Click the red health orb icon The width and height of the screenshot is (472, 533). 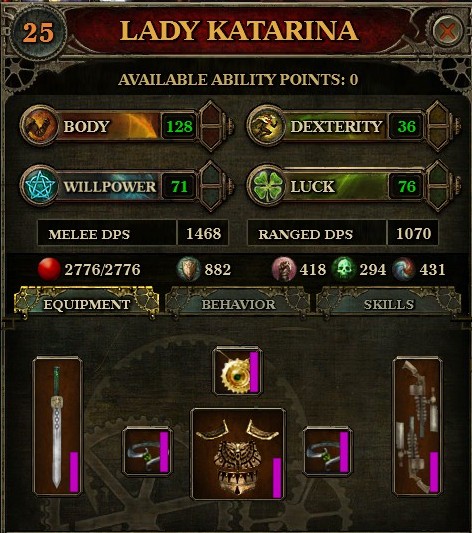(x=49, y=269)
